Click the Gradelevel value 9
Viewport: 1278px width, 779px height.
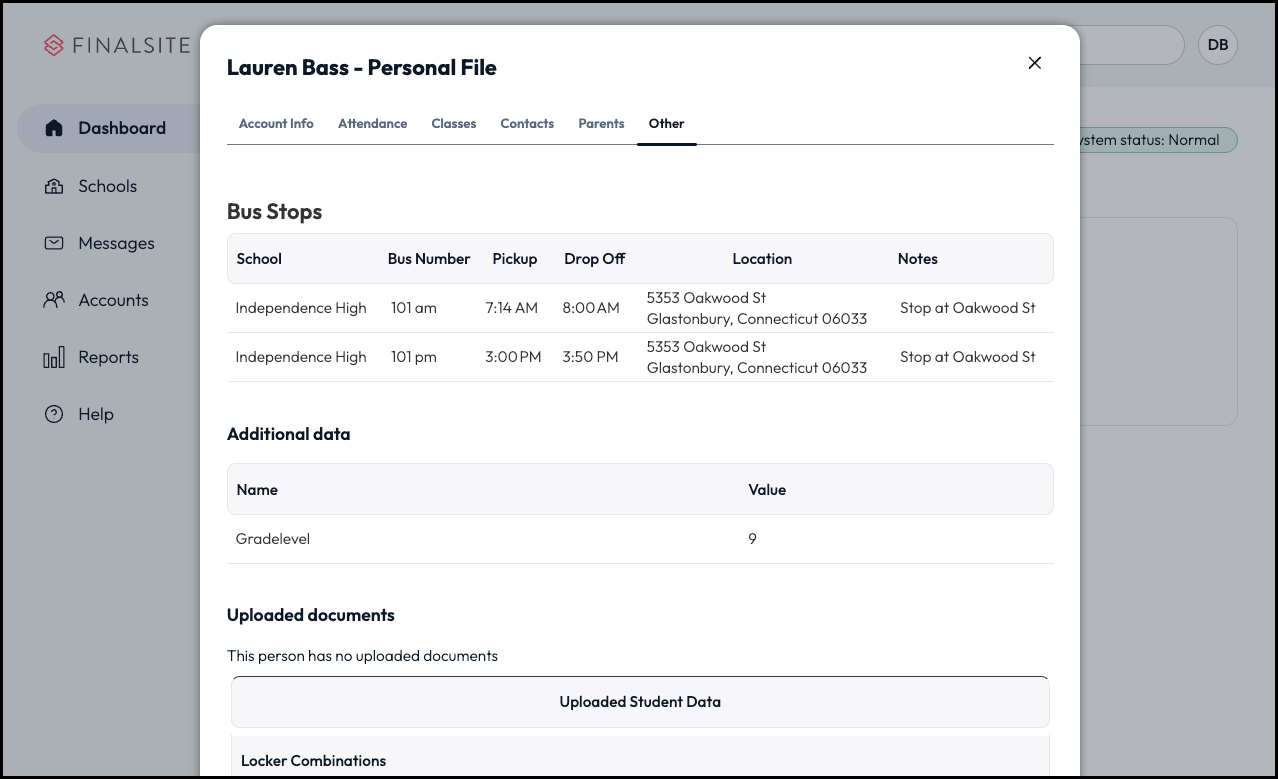tap(752, 539)
